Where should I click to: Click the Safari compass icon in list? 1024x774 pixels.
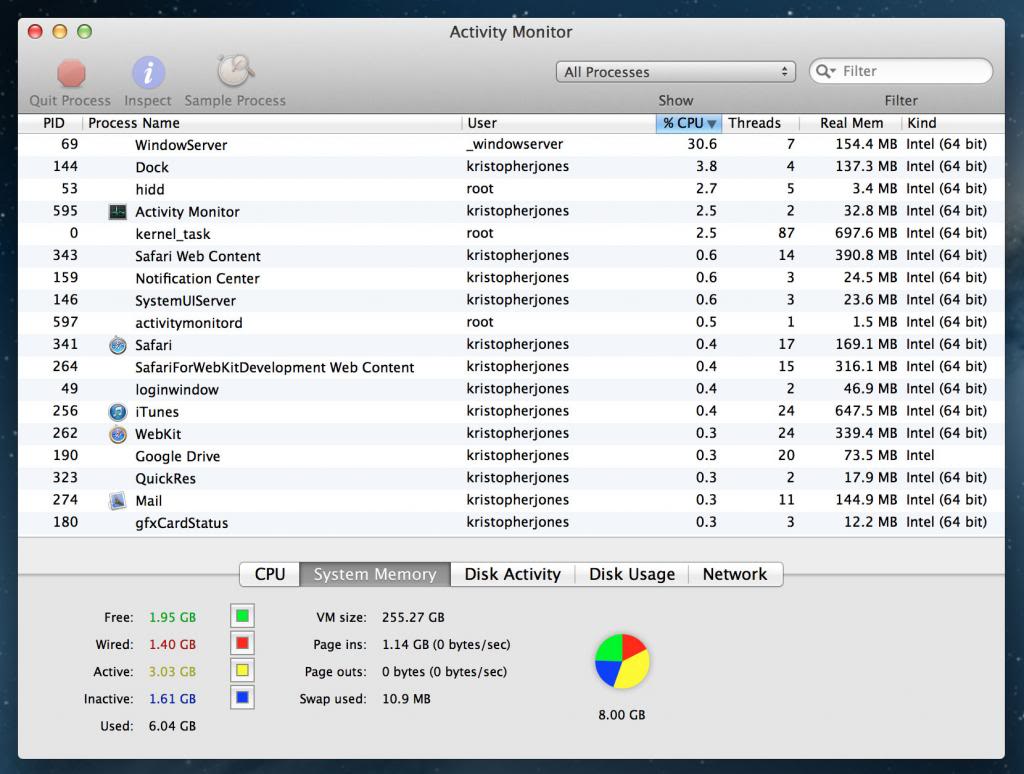pos(118,345)
